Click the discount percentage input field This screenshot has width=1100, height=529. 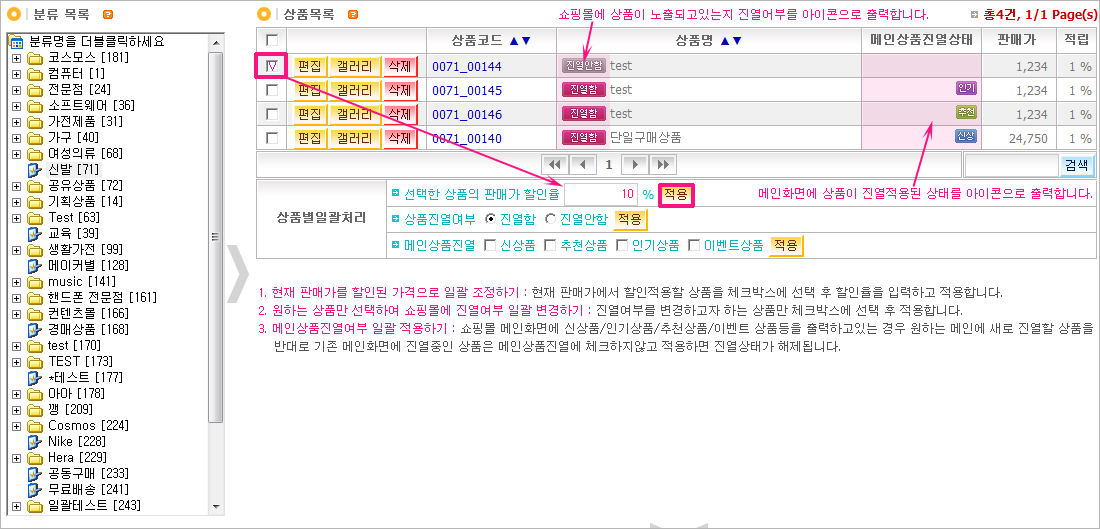coord(600,193)
